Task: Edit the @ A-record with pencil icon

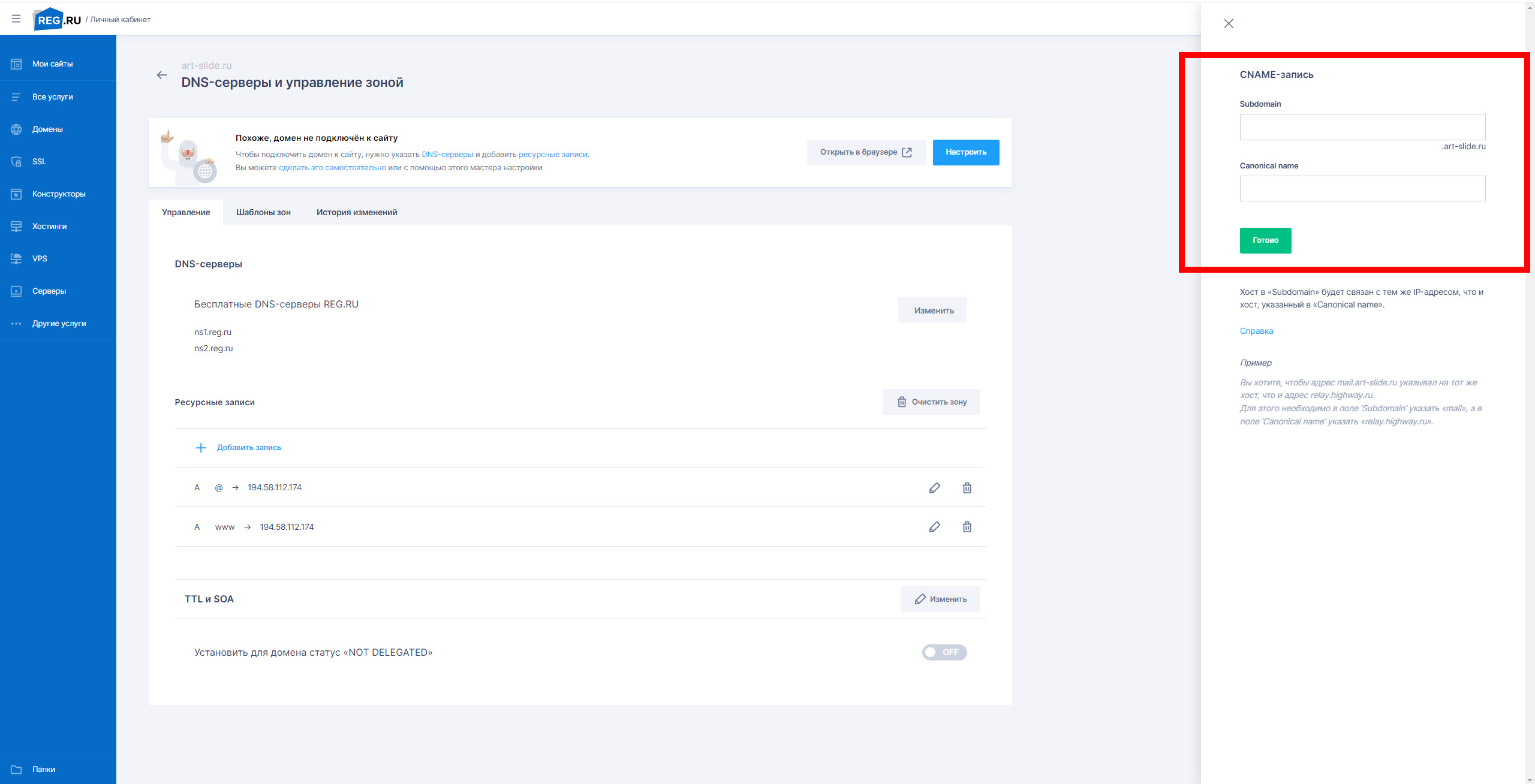Action: tap(934, 488)
